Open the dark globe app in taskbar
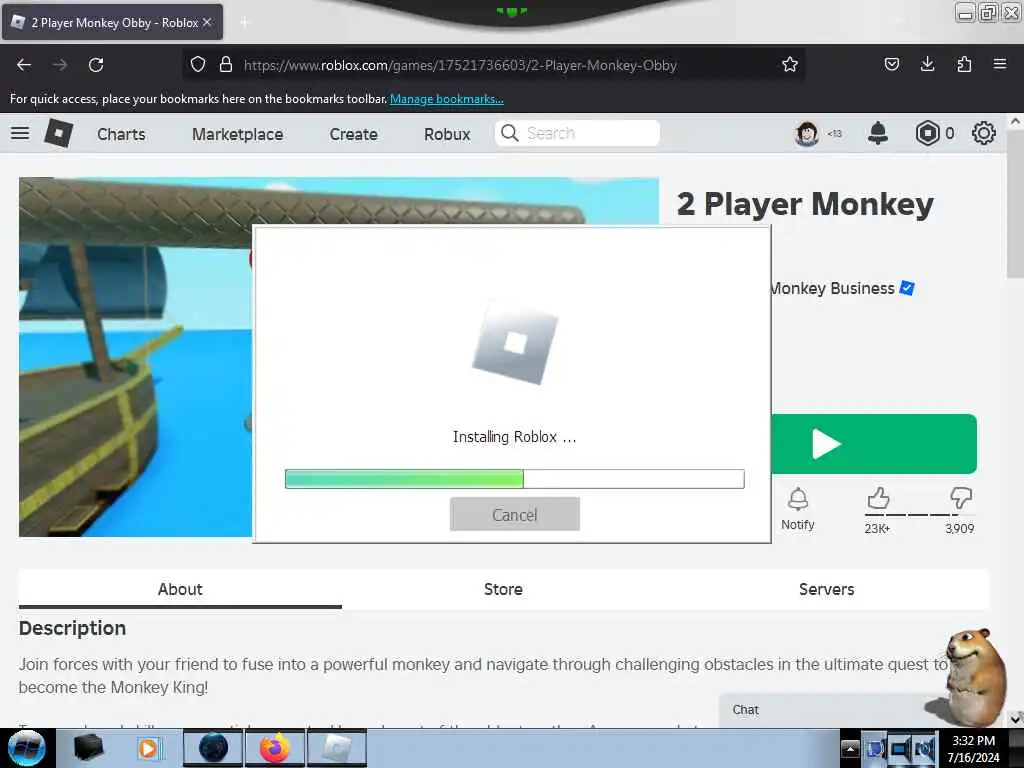The width and height of the screenshot is (1024, 768). point(214,748)
